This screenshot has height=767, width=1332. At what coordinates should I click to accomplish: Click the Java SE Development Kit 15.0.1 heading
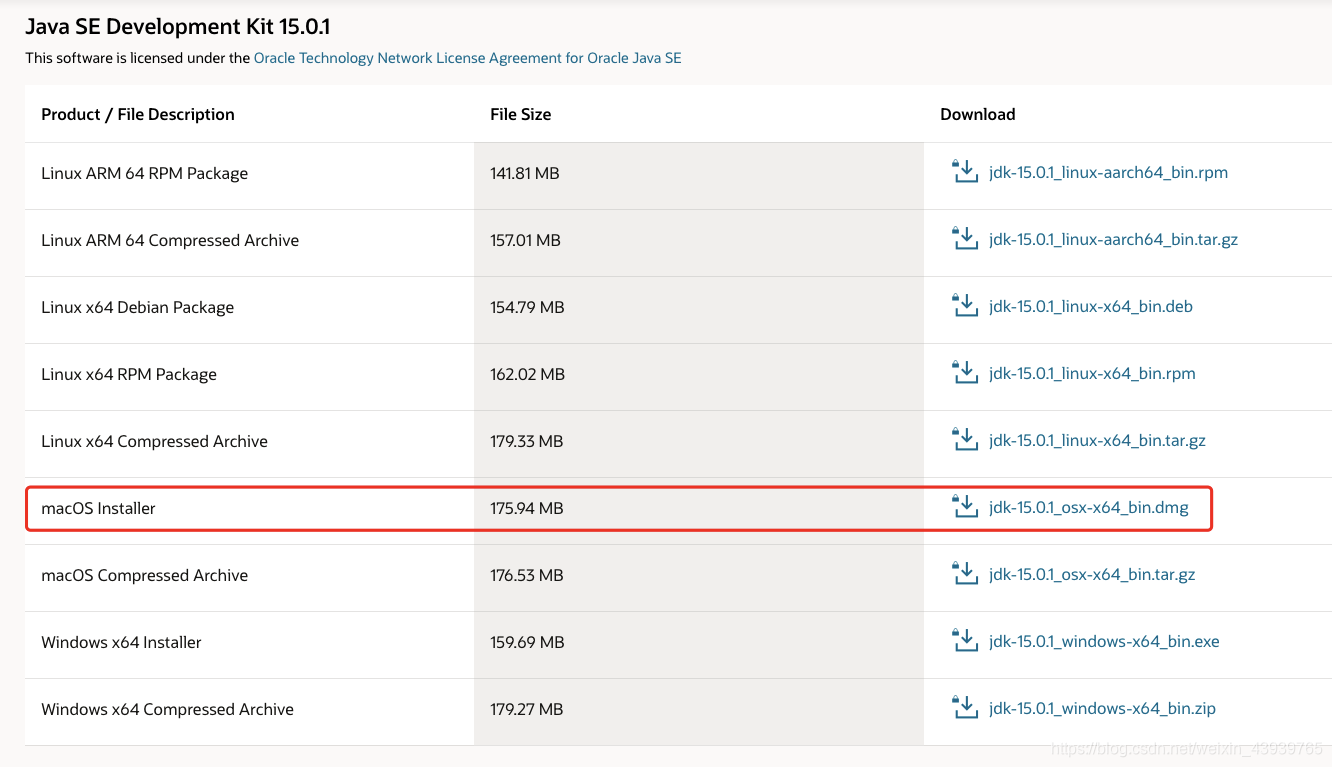178,26
